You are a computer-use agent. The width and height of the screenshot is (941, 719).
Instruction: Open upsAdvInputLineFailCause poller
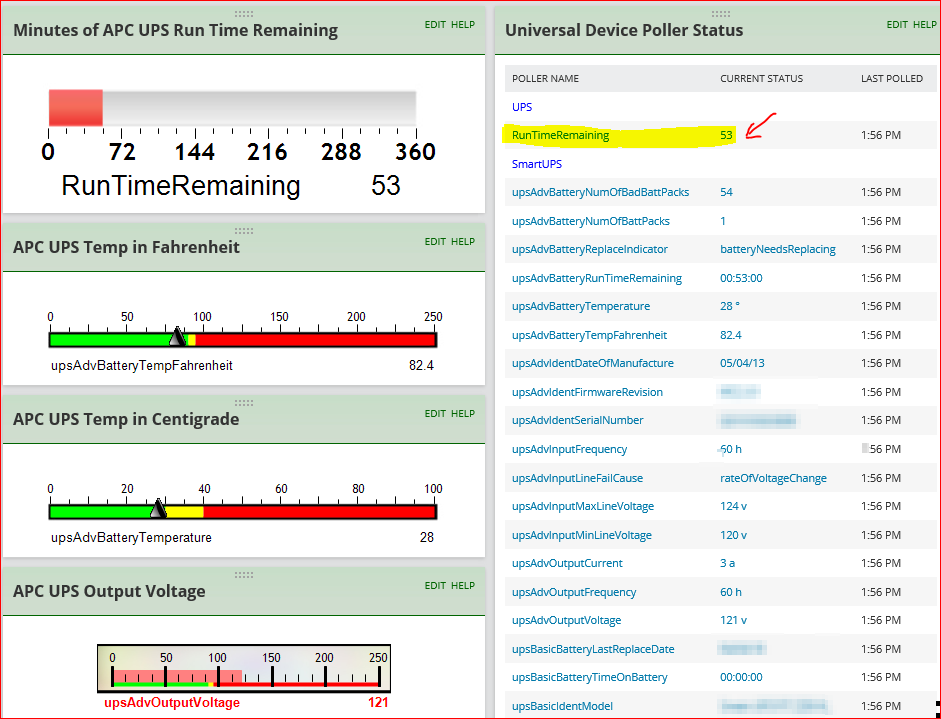click(x=577, y=478)
